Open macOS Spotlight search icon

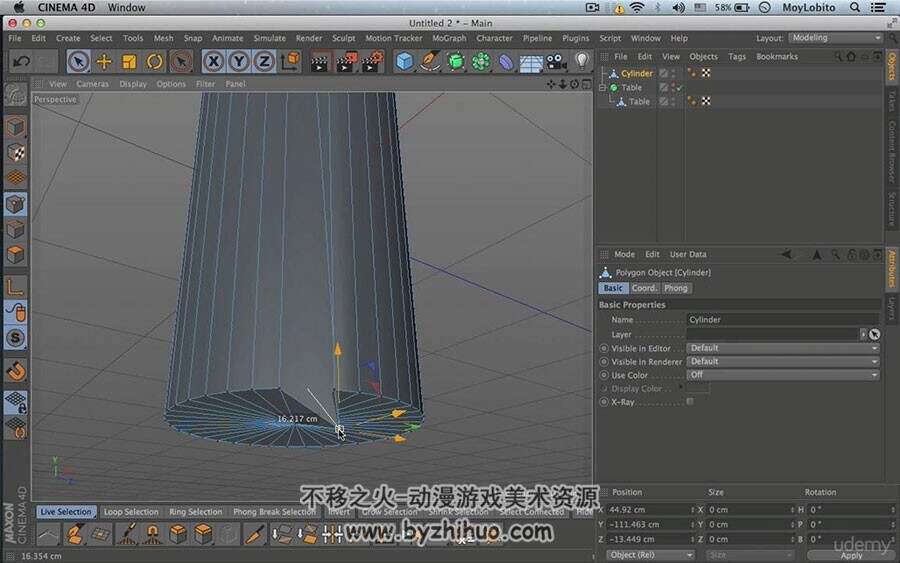coord(855,7)
